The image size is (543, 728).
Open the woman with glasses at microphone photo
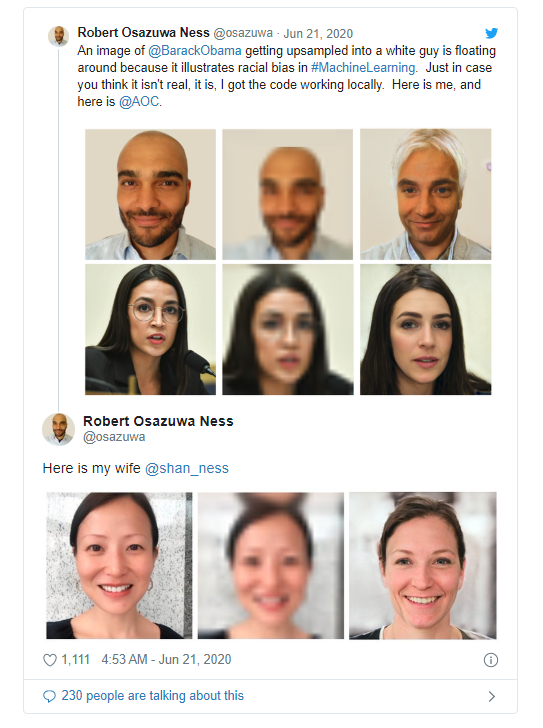[x=150, y=330]
